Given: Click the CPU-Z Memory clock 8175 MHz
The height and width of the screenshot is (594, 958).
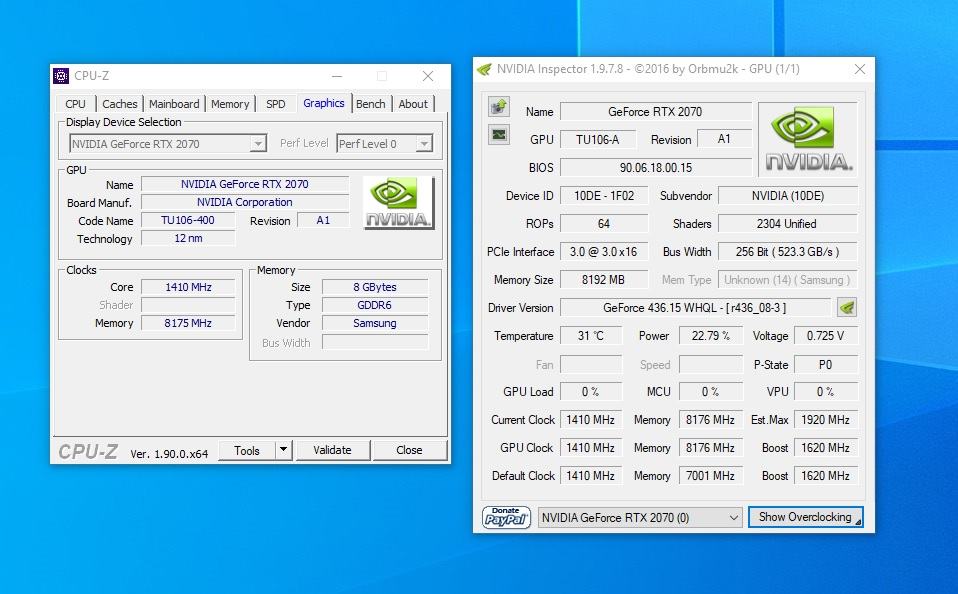Looking at the screenshot, I should point(188,323).
